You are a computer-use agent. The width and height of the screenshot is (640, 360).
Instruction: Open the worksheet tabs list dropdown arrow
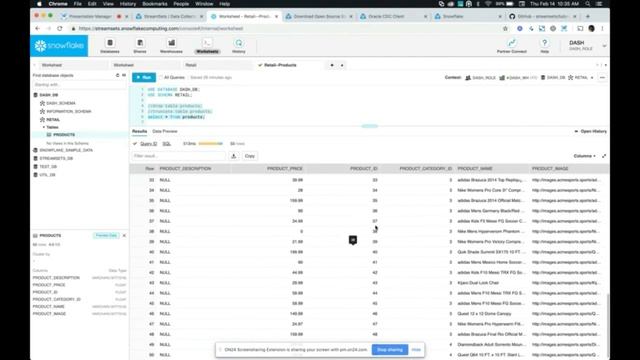[342, 65]
